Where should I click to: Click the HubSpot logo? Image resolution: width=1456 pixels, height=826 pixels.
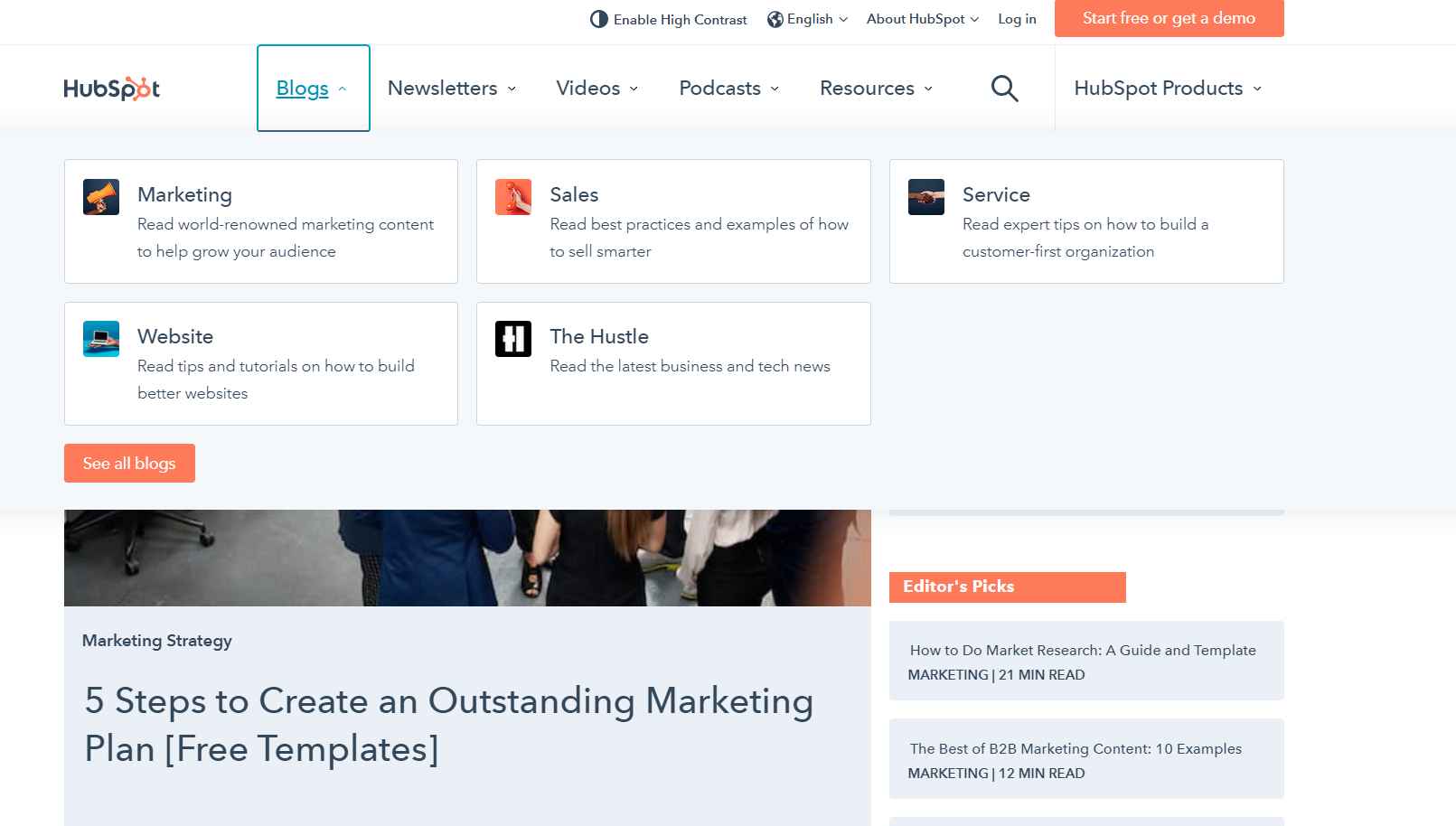click(x=111, y=89)
